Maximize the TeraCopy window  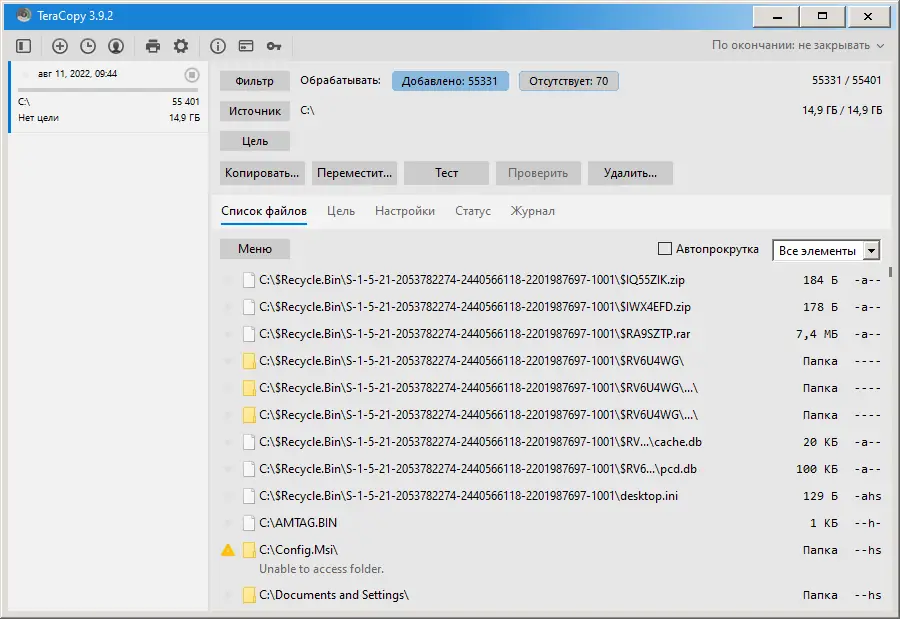click(822, 17)
